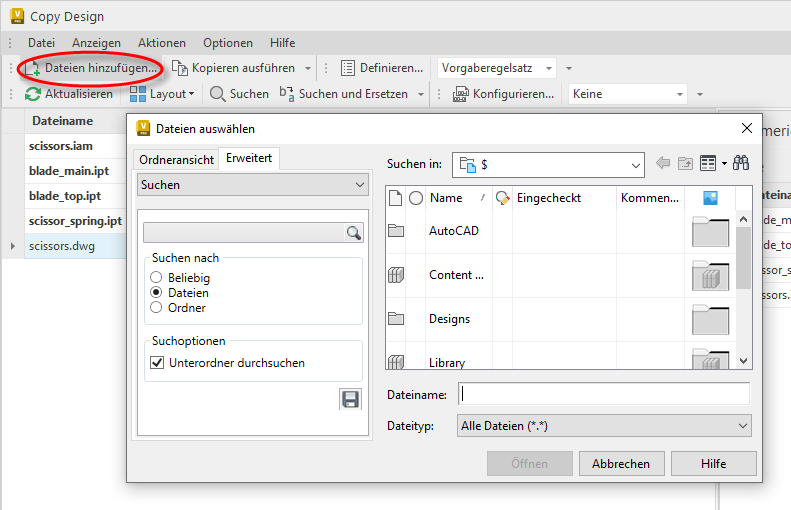
Task: Switch to the Ordneransicht tab
Action: (x=176, y=160)
